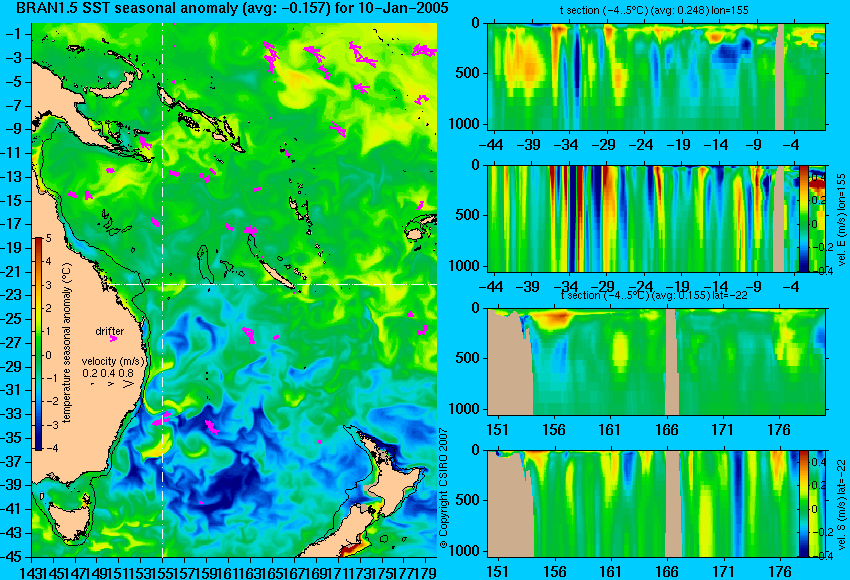This screenshot has height=580, width=850.
Task: Click the '-4' label under the top temperature section
Action: 792,145
